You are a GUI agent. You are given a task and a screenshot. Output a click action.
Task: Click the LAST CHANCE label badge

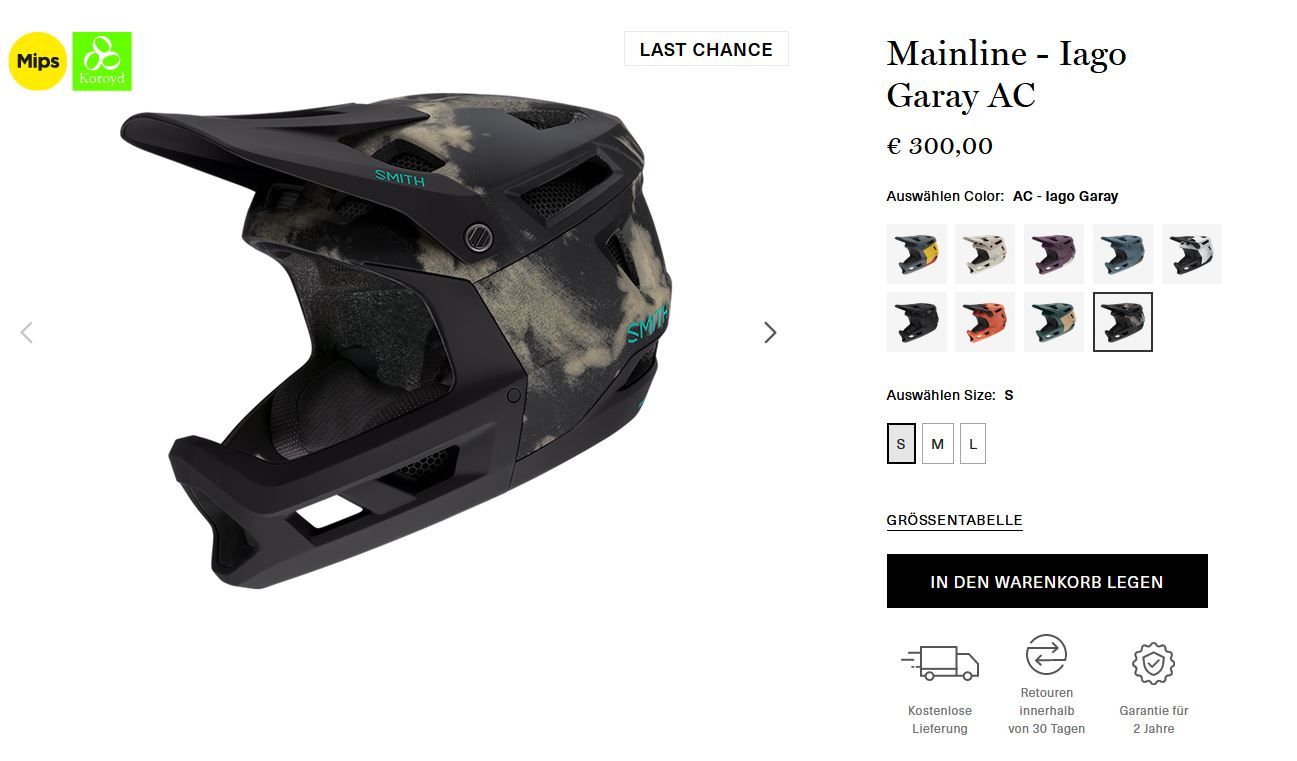[706, 49]
